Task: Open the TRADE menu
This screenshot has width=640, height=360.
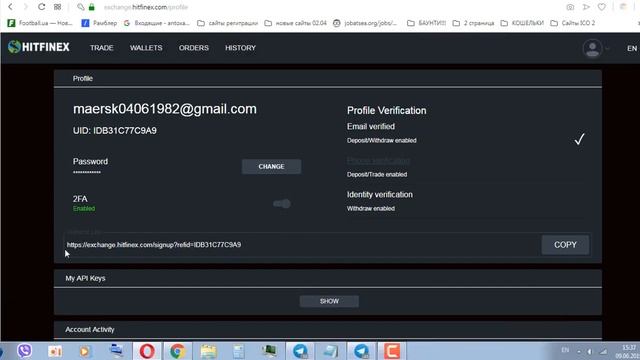Action: (x=102, y=48)
